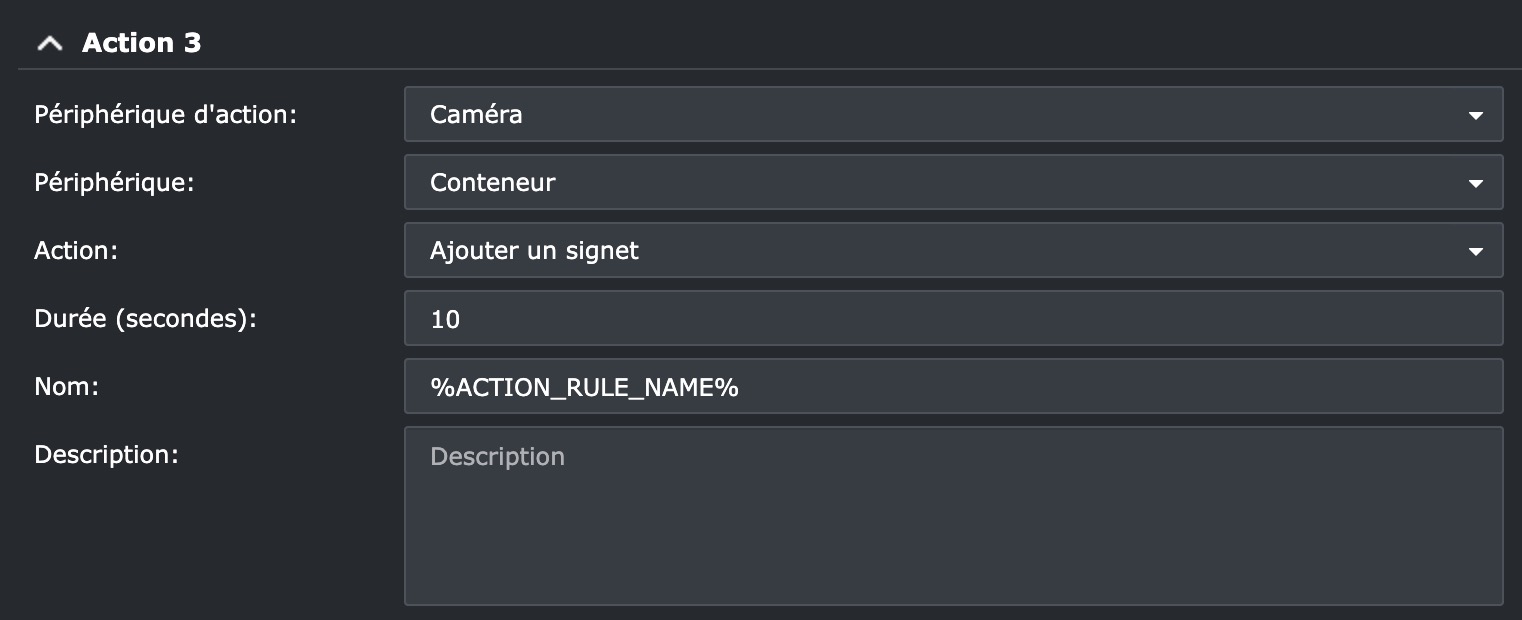Click the Description placeholder text
This screenshot has width=1522, height=620.
497,456
